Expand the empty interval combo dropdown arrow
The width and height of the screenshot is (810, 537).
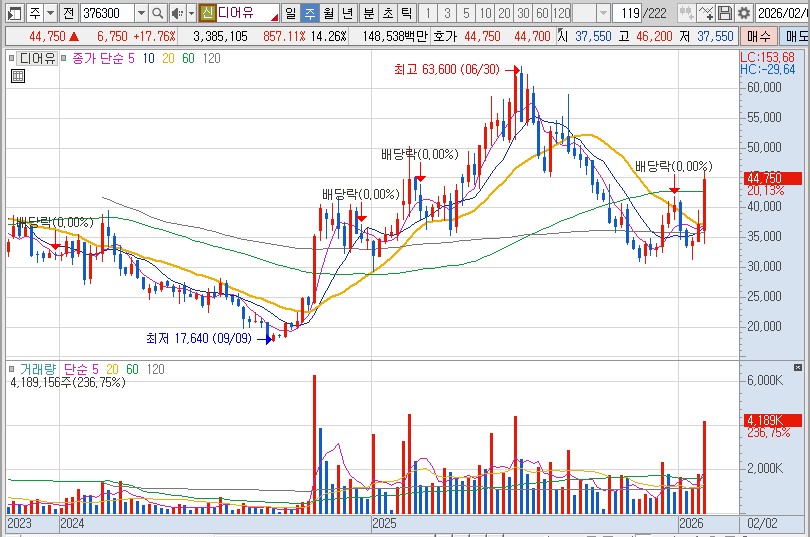tap(603, 13)
